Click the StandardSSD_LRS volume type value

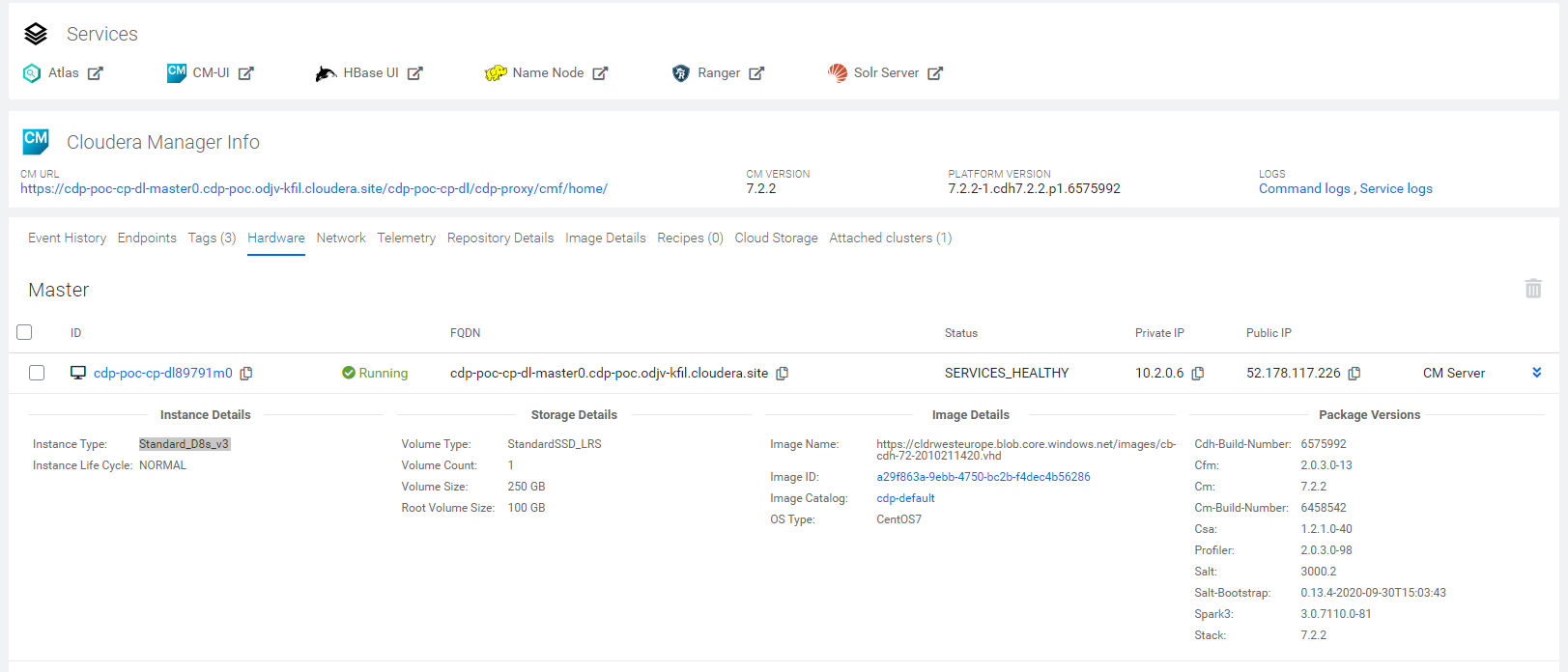tap(555, 444)
